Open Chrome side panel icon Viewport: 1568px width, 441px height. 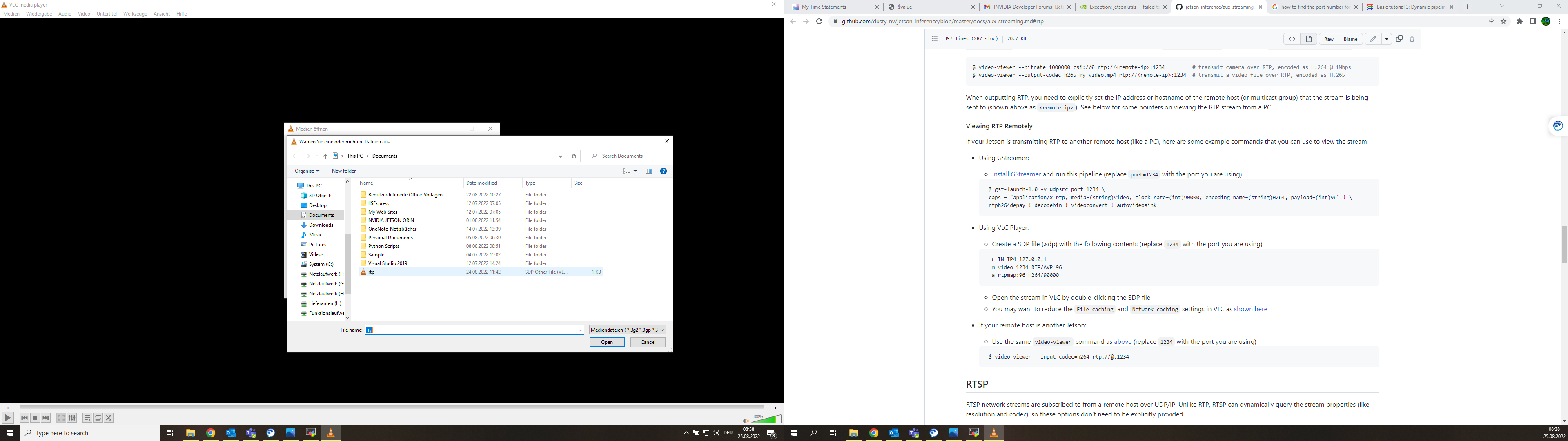click(x=1533, y=21)
